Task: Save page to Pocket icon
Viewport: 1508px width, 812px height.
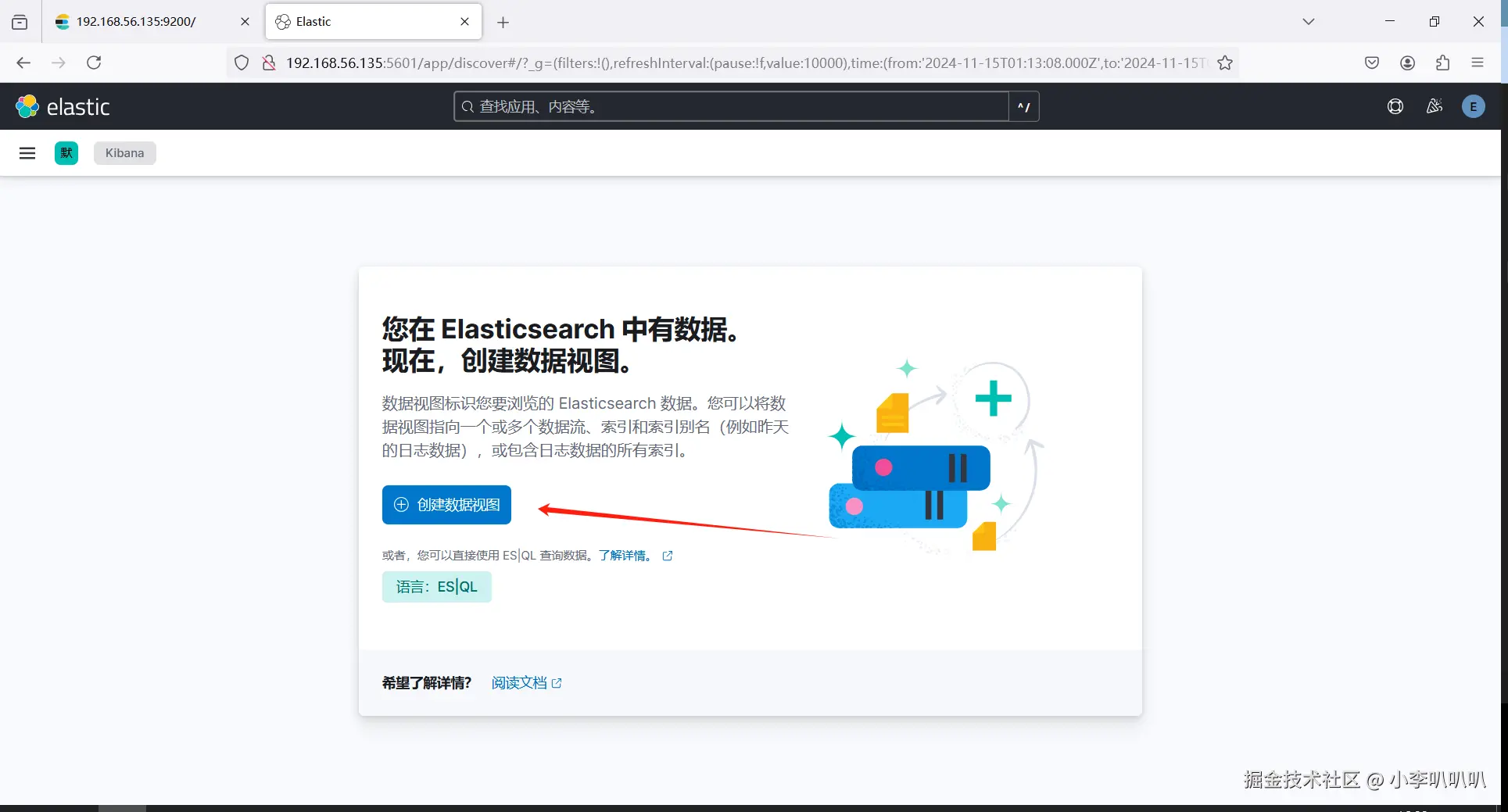Action: tap(1372, 63)
